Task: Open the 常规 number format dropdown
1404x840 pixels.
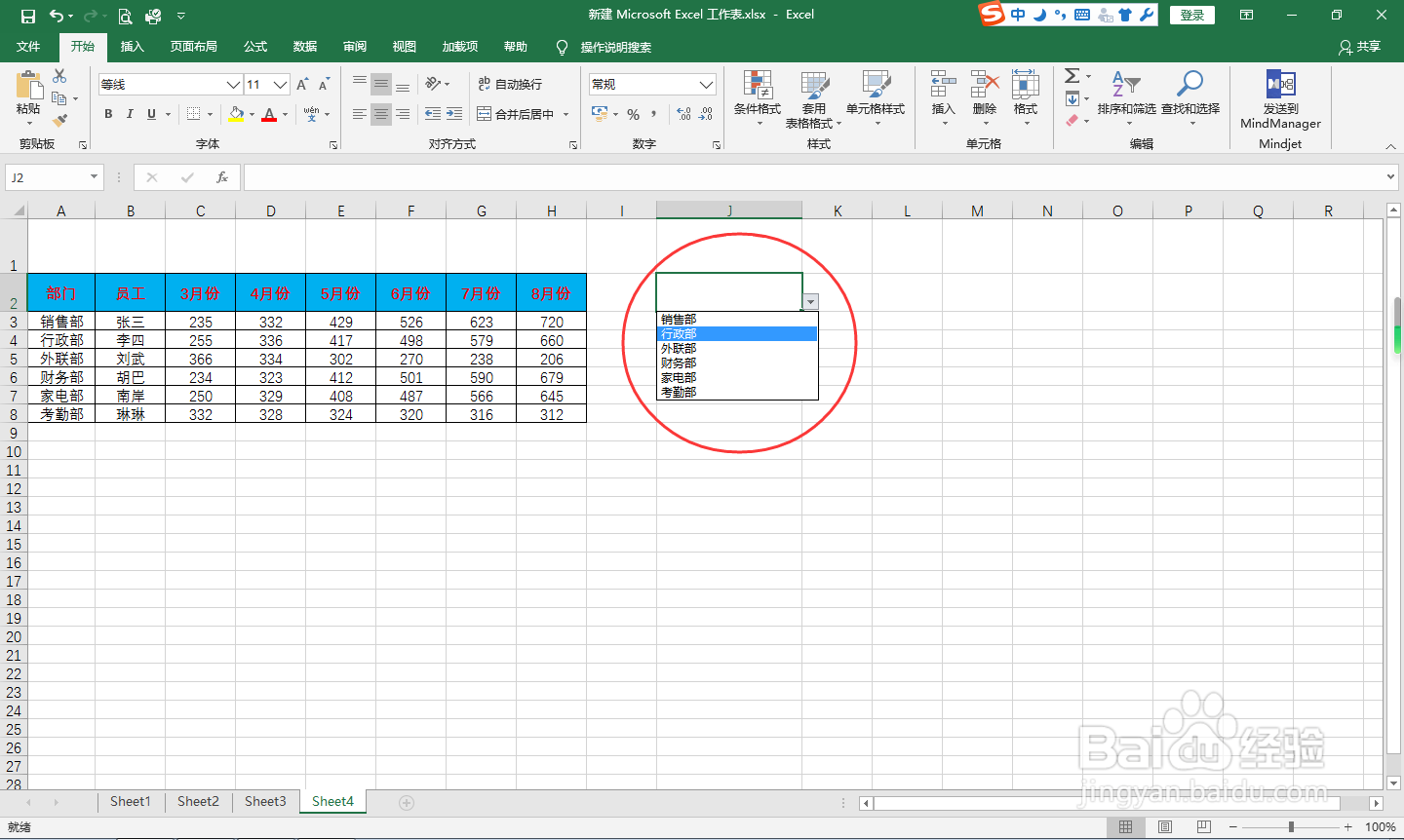Action: (x=707, y=84)
